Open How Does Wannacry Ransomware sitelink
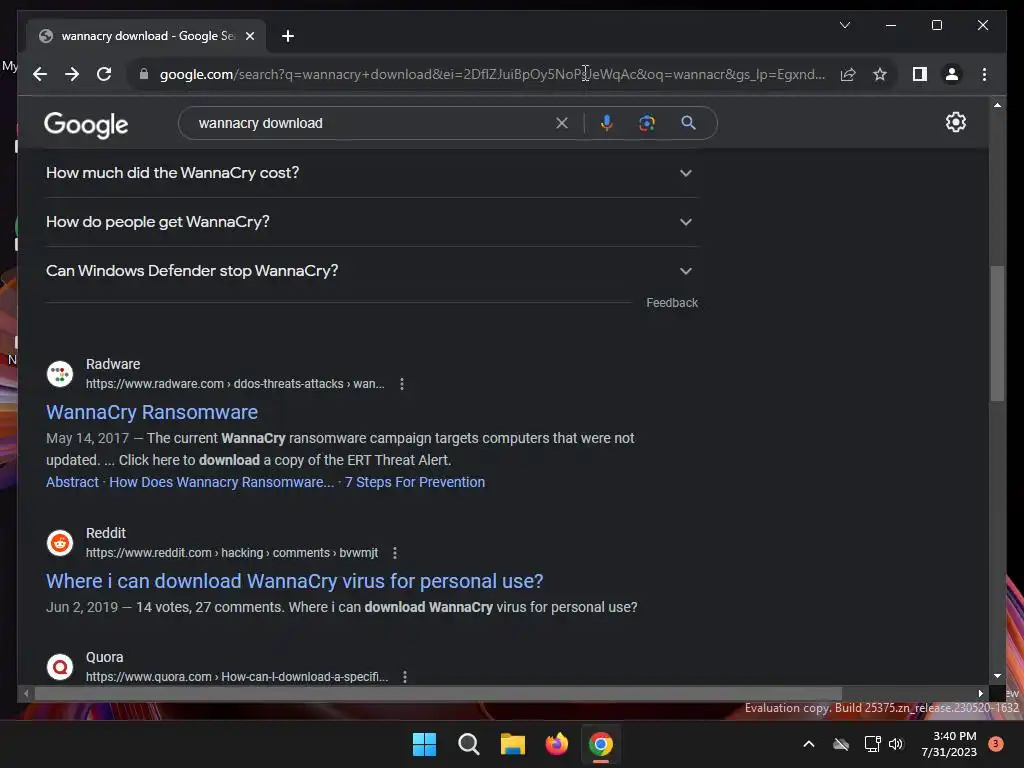The image size is (1024, 768). pos(221,482)
